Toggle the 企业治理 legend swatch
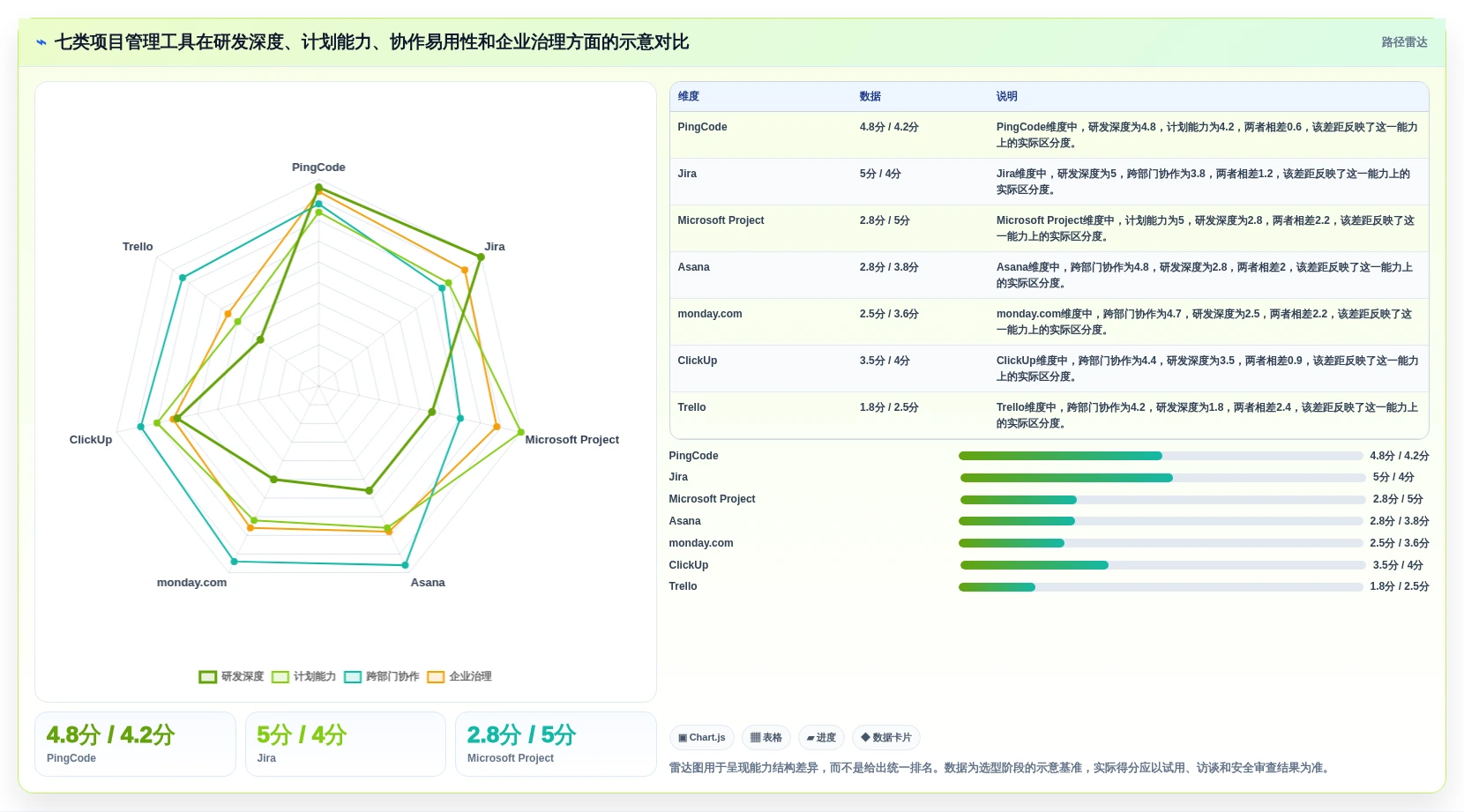This screenshot has height=812, width=1464. [436, 677]
